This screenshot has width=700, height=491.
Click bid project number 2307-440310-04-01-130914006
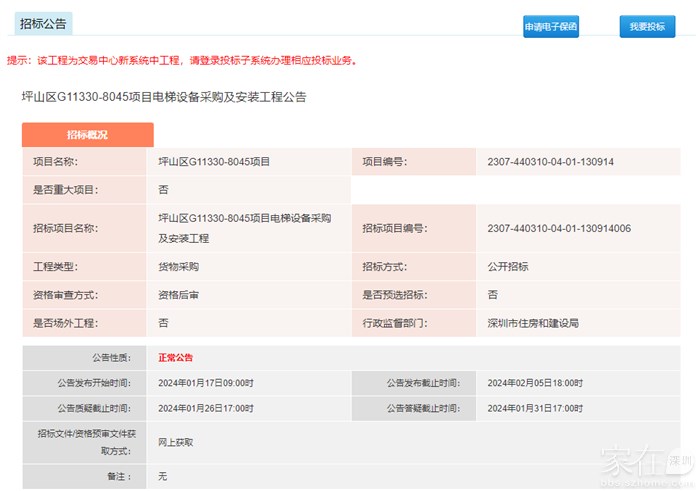click(558, 228)
